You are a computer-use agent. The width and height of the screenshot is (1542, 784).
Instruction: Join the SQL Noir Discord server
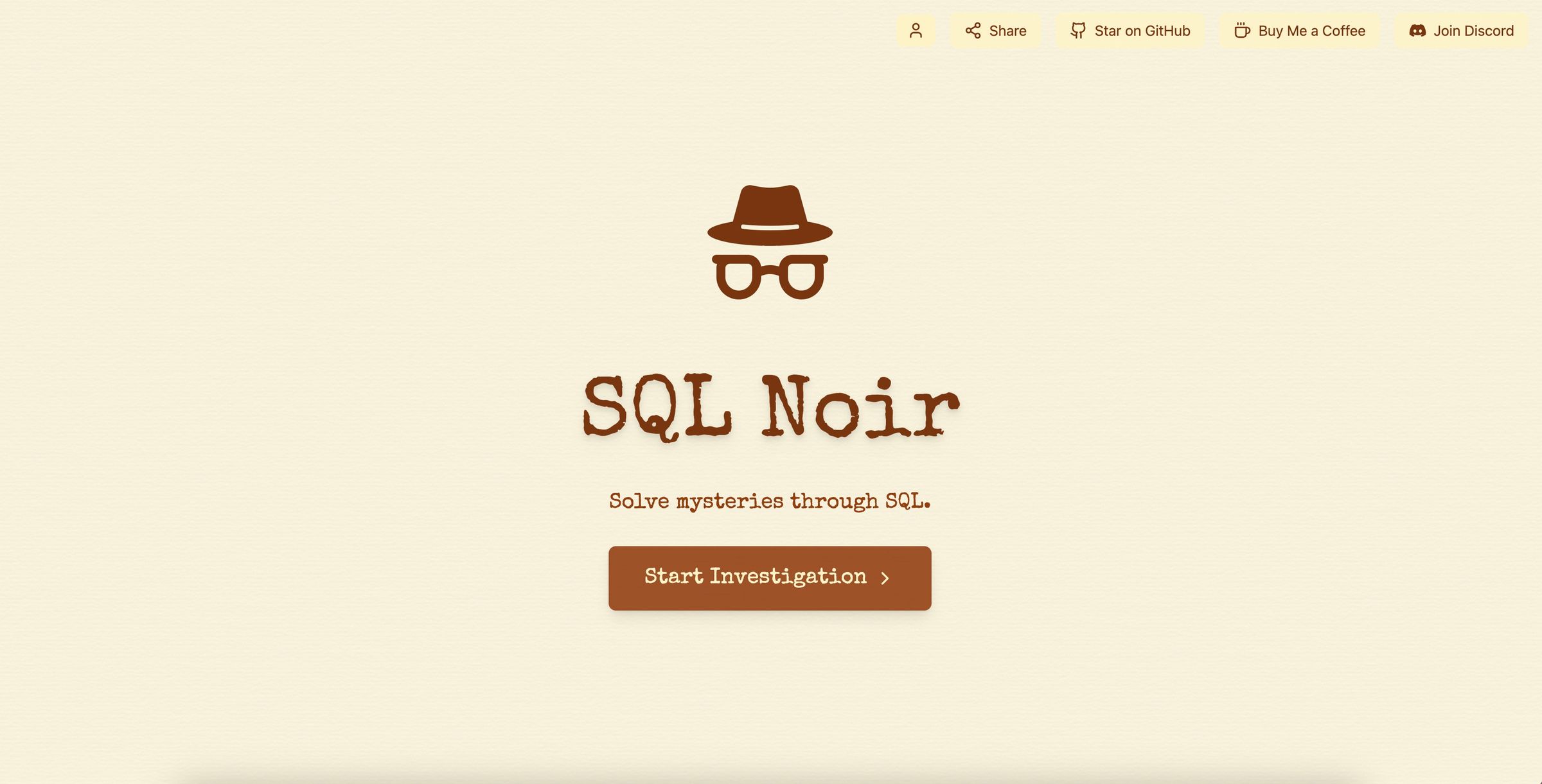(x=1460, y=30)
